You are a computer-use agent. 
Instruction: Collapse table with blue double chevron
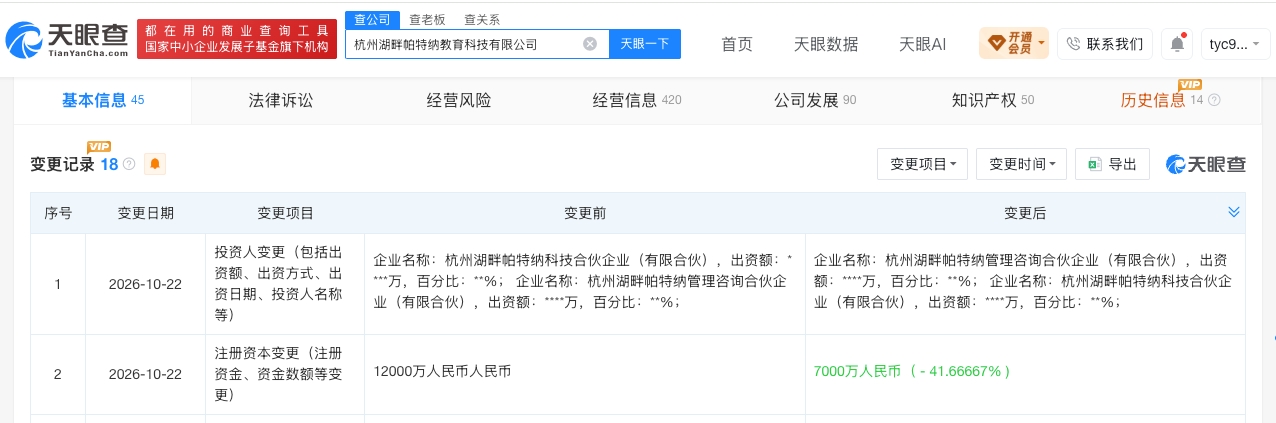pyautogui.click(x=1234, y=212)
